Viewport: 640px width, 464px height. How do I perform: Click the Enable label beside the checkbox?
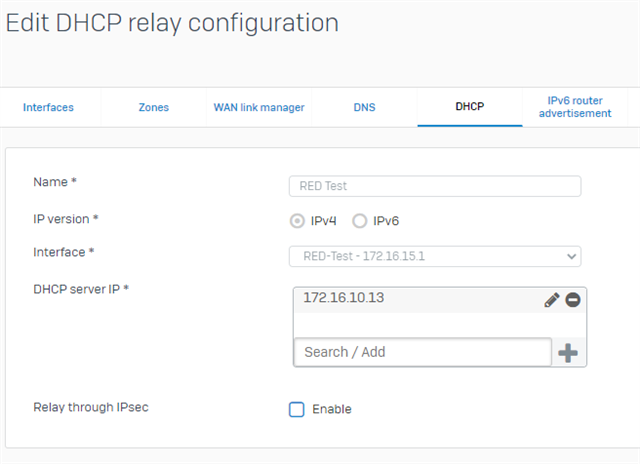tap(332, 409)
